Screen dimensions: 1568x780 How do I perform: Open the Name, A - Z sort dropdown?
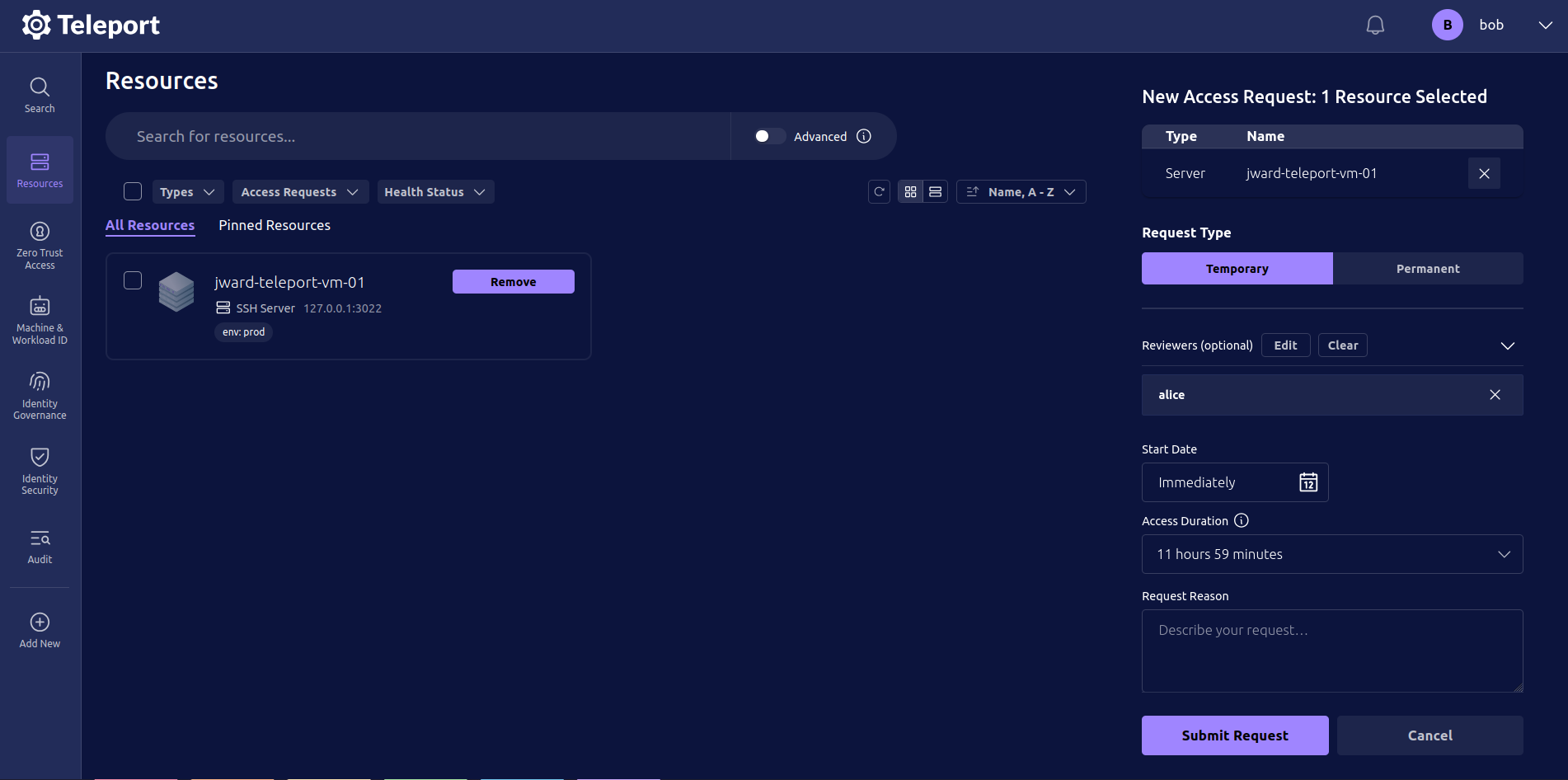coord(1021,191)
